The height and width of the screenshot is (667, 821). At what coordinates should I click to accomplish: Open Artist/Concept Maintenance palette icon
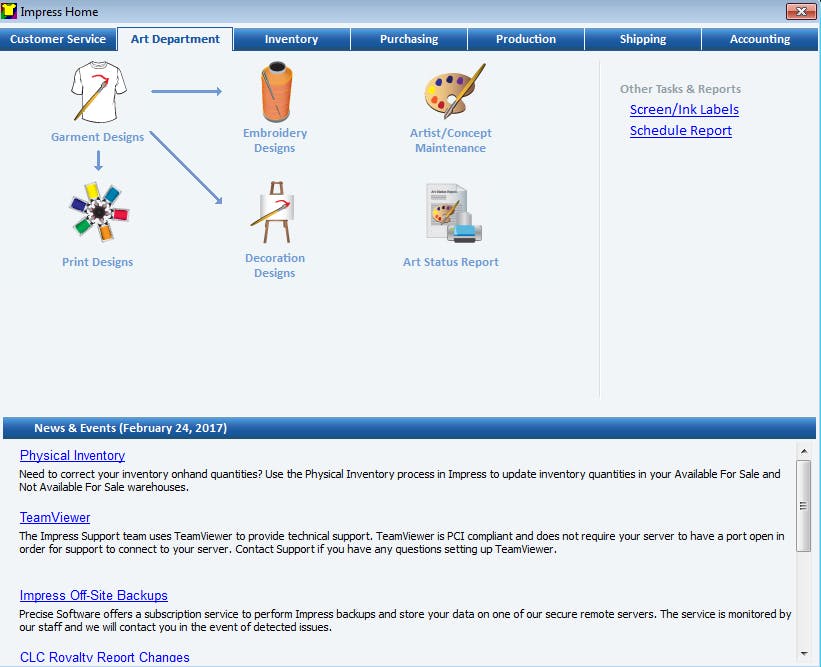[x=454, y=91]
